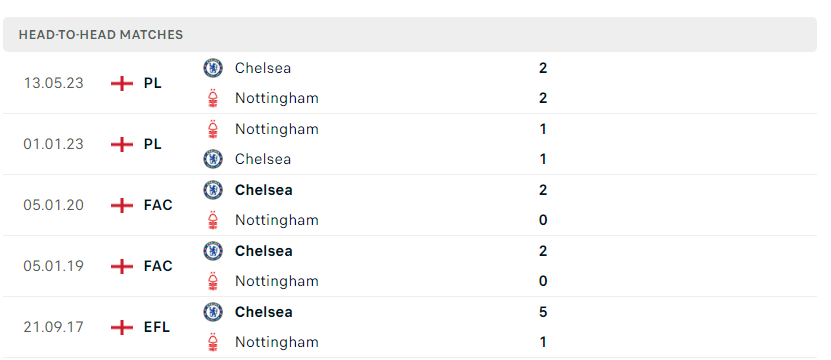Click Chelsea crest in 21.09.17 match
Screen dimensions: 831x360
(x=213, y=312)
